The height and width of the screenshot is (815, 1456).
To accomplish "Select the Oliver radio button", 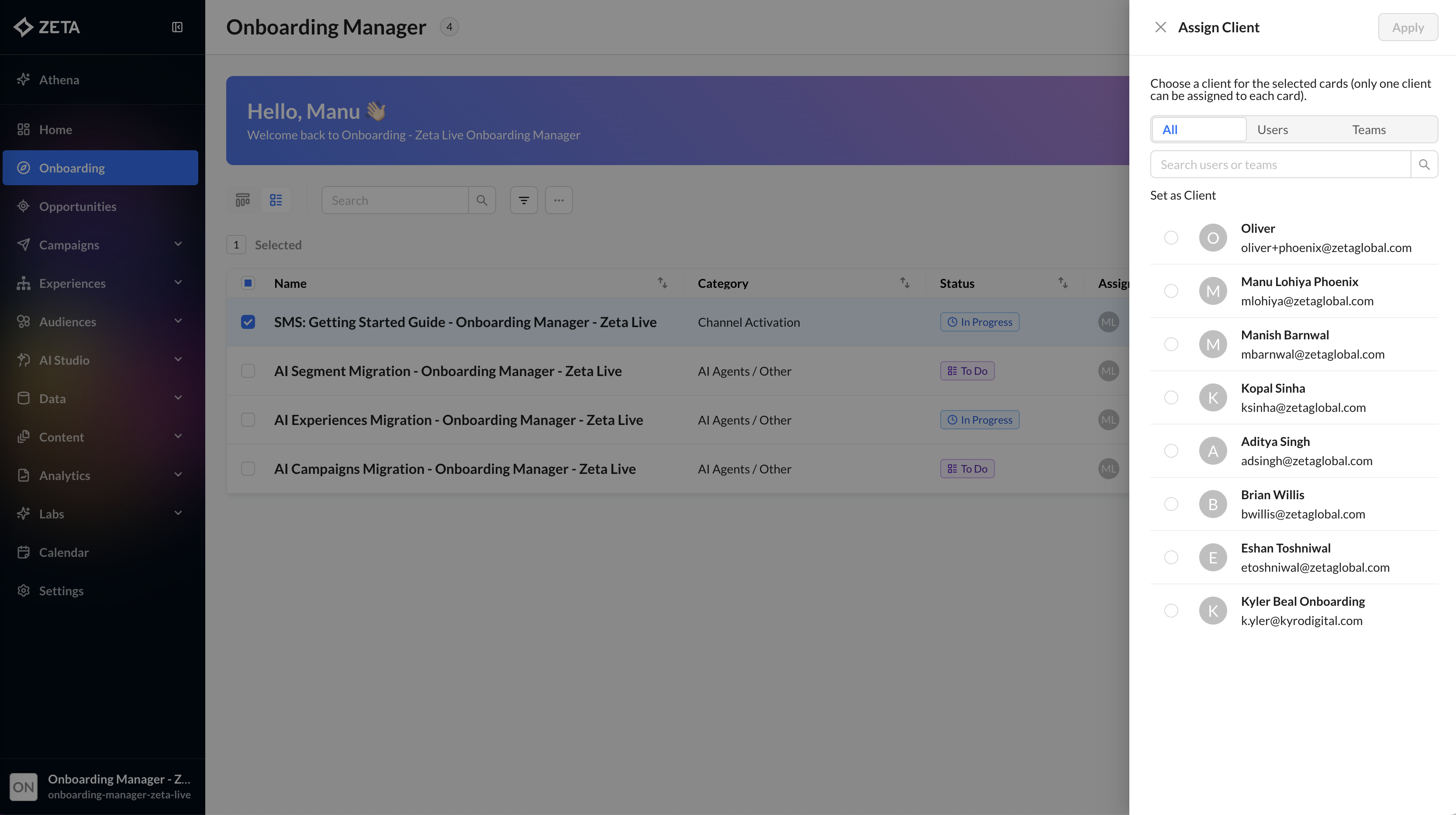I will click(1171, 237).
